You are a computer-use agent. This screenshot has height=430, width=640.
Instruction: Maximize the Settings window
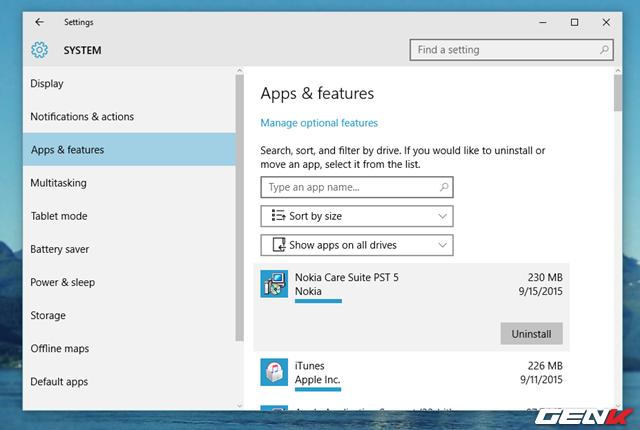(574, 22)
